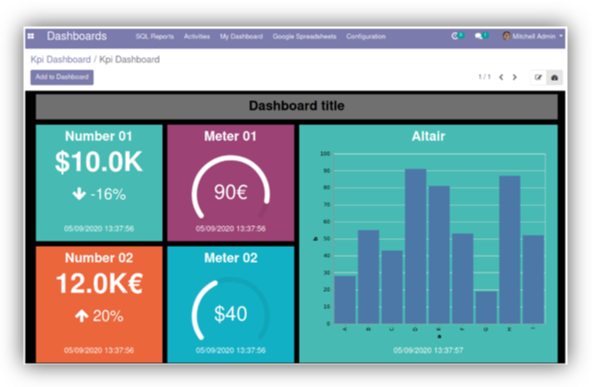This screenshot has height=387, width=595.
Task: Click the Dashboards app title
Action: click(x=77, y=36)
